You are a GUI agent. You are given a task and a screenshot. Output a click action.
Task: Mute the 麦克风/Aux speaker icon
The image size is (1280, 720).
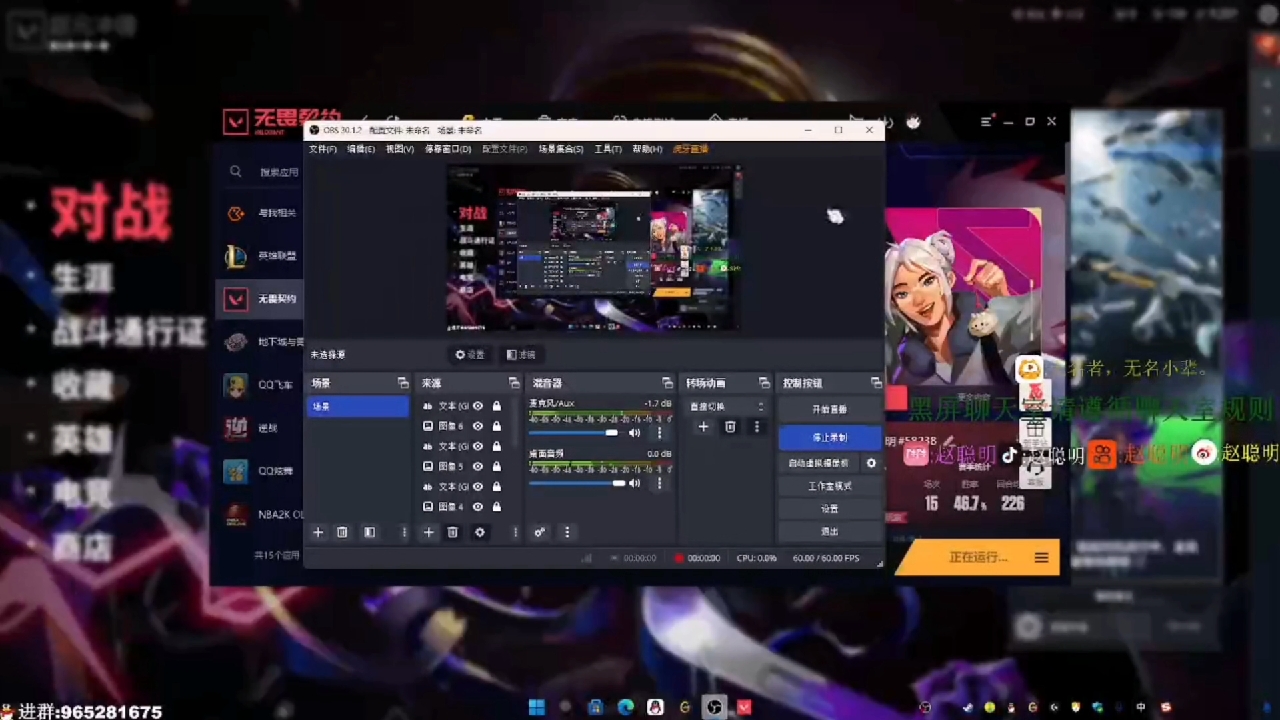coord(634,433)
